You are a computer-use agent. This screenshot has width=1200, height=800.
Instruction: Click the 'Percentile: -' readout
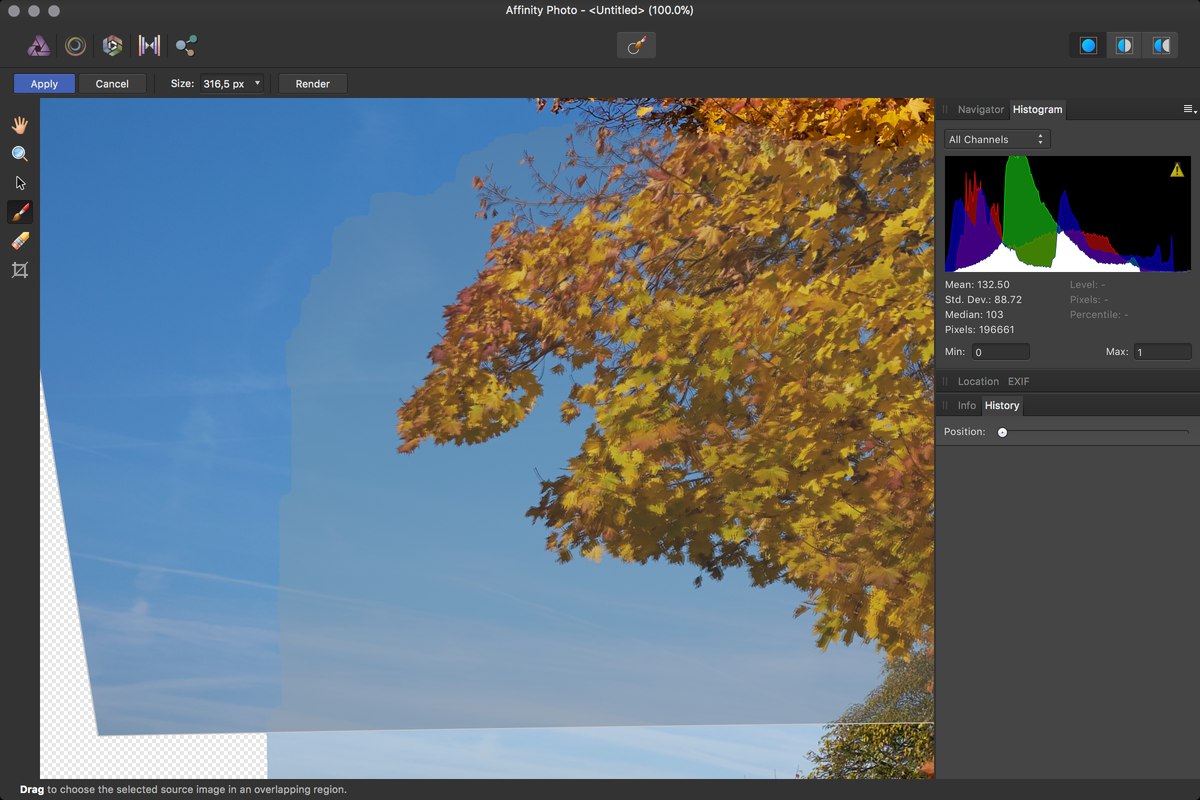(1097, 315)
